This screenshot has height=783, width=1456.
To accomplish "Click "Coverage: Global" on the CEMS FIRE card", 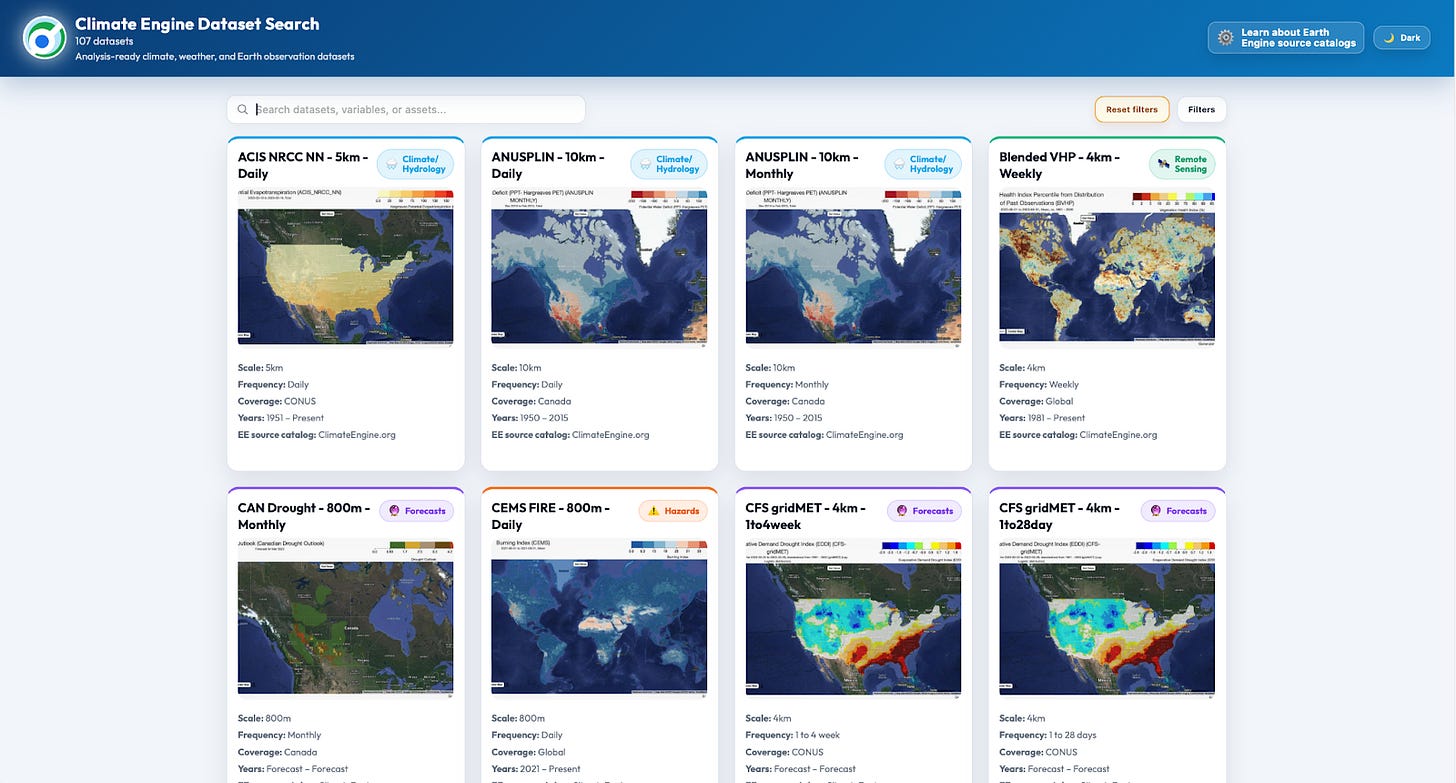I will pyautogui.click(x=529, y=752).
